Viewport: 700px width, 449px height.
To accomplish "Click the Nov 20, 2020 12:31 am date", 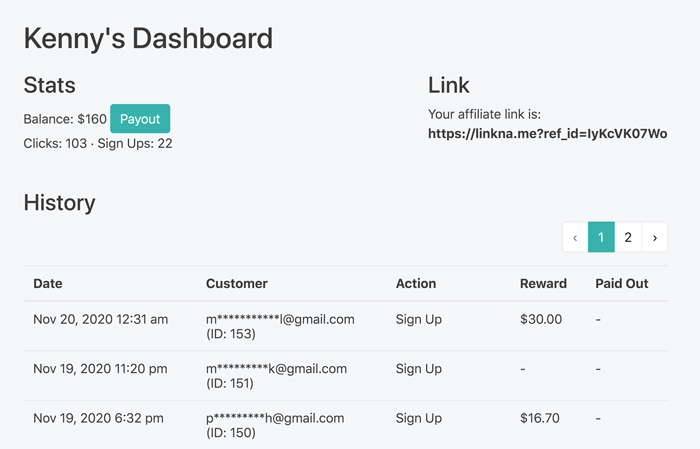I will (100, 320).
